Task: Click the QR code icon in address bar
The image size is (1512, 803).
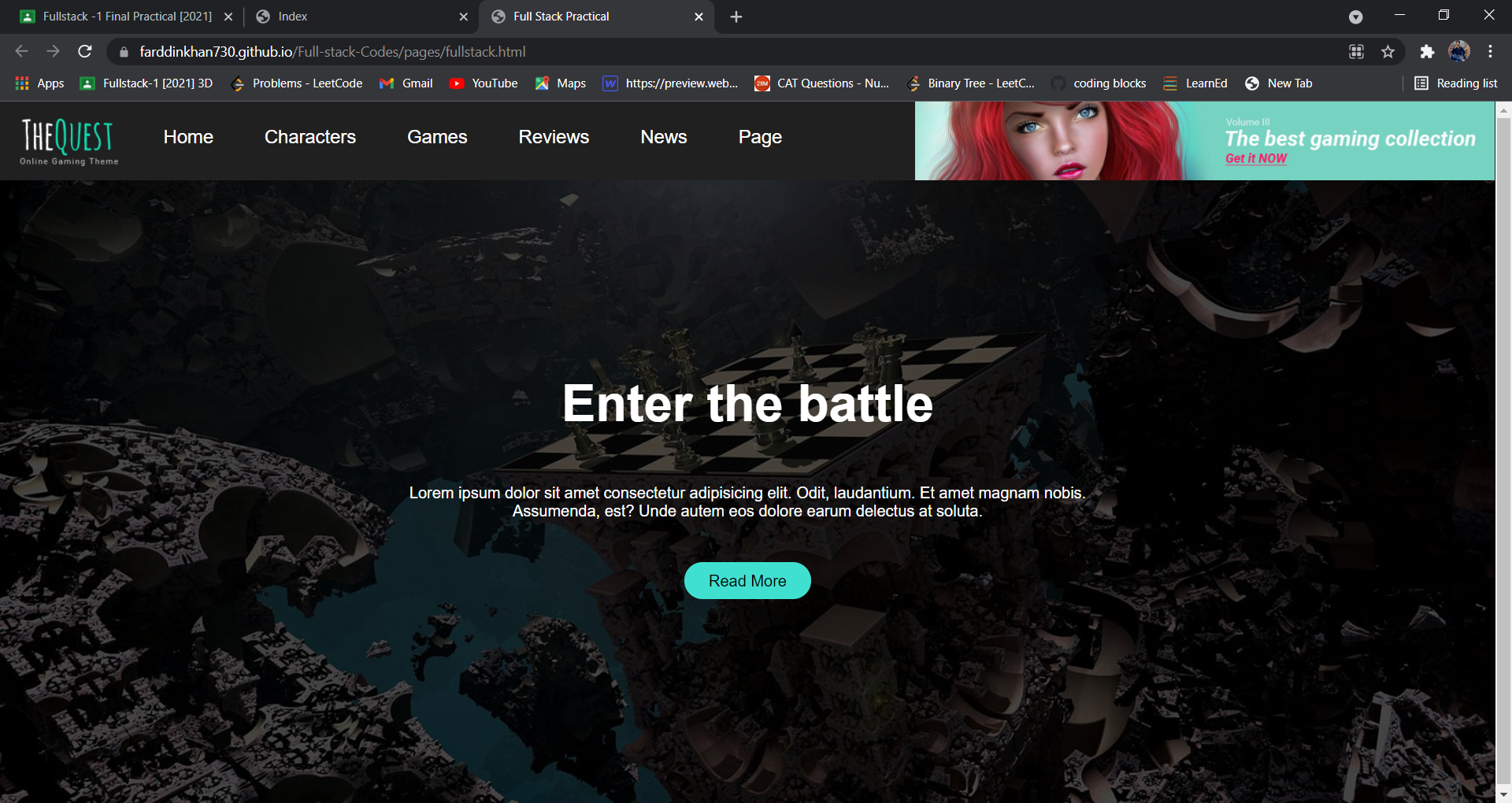Action: pos(1356,52)
